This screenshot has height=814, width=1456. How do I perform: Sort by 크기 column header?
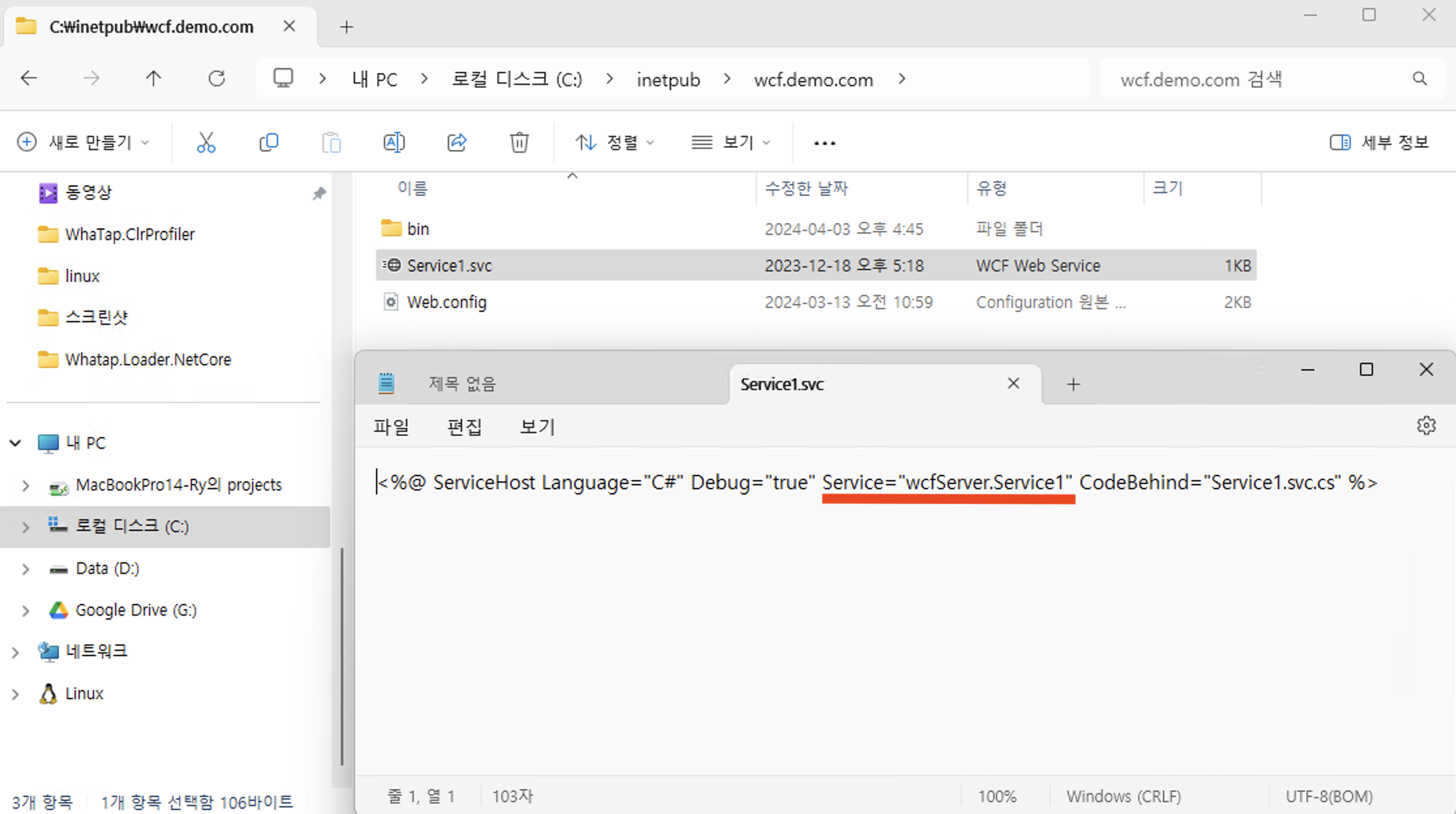[1168, 188]
